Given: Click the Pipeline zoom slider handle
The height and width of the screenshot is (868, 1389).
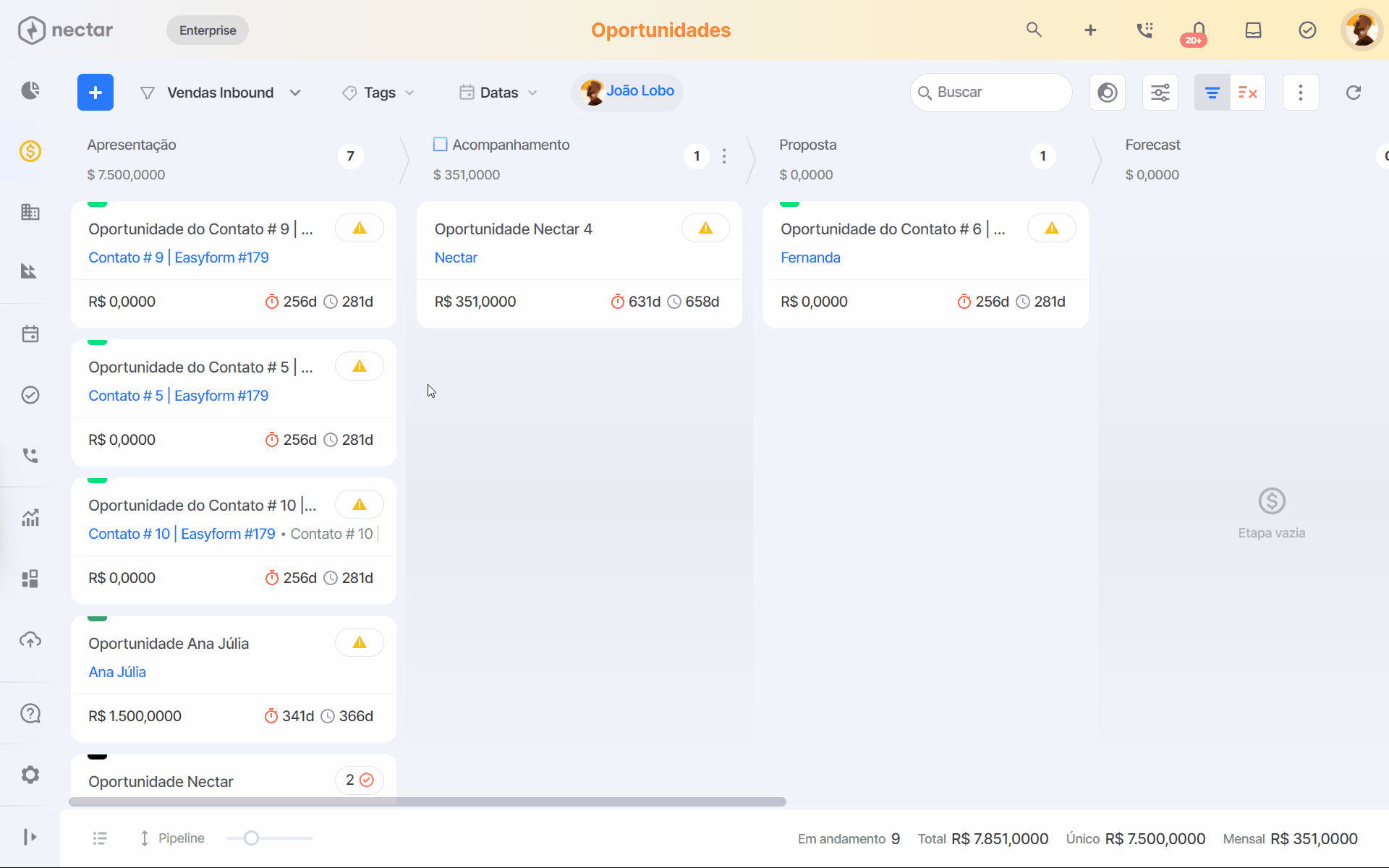Looking at the screenshot, I should click(x=251, y=838).
